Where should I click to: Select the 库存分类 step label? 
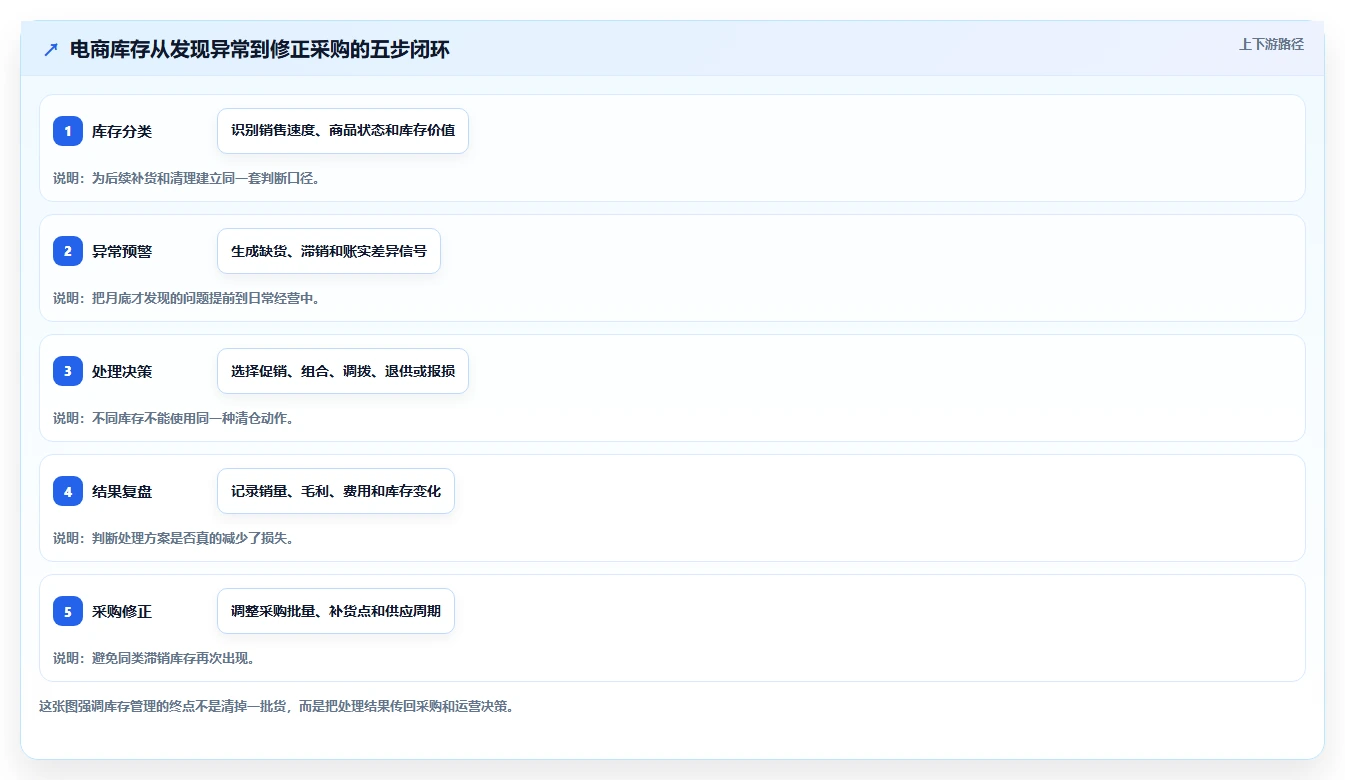click(122, 131)
